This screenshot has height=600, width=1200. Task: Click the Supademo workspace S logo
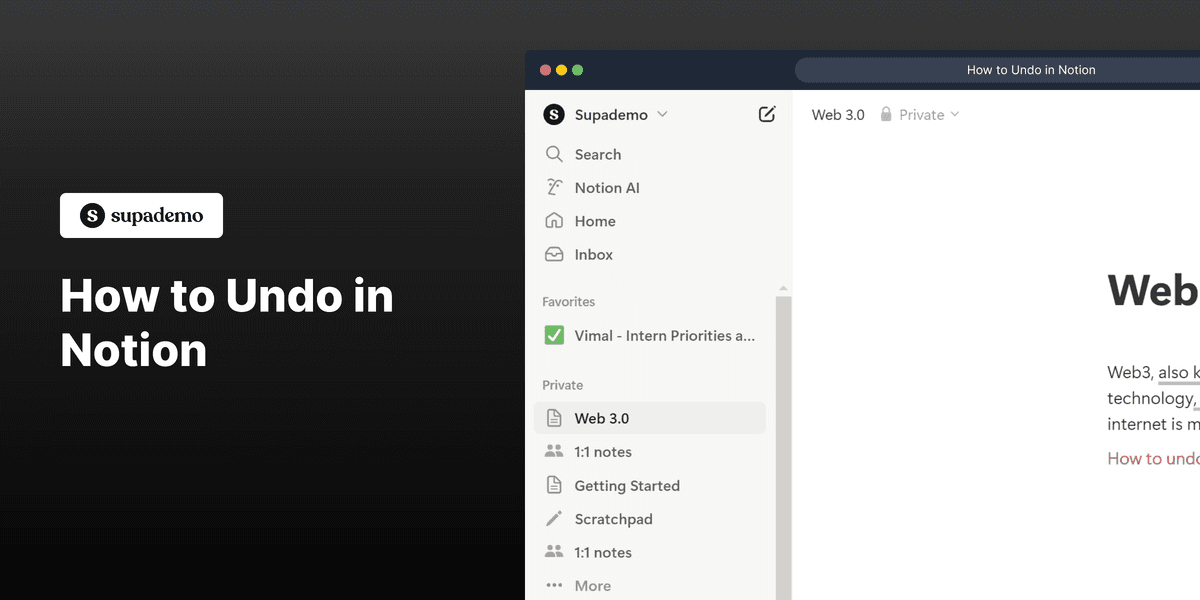(x=554, y=114)
